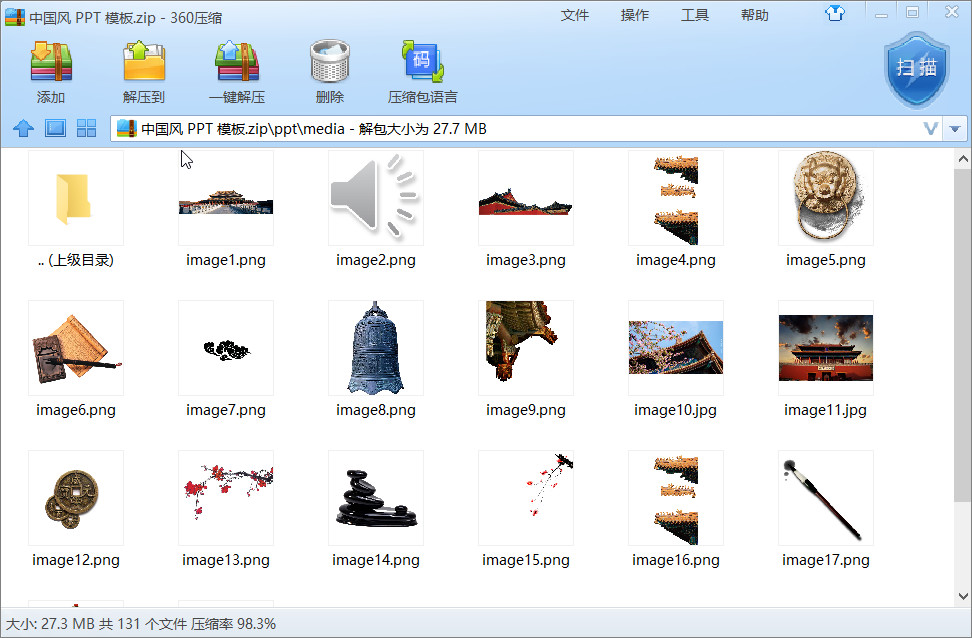Open the 文件 menu

pos(575,16)
